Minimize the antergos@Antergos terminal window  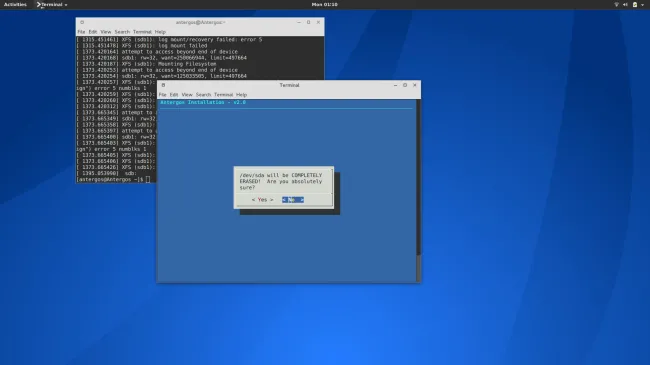(x=299, y=22)
